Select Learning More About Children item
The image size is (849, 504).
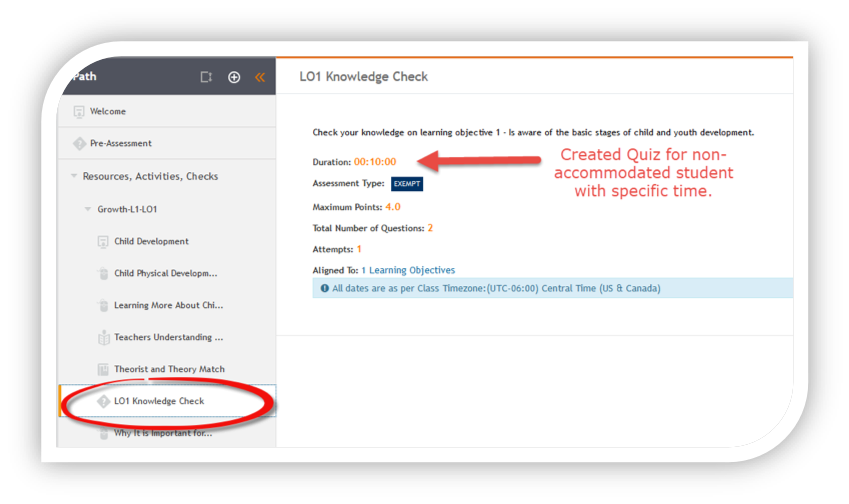click(x=168, y=306)
